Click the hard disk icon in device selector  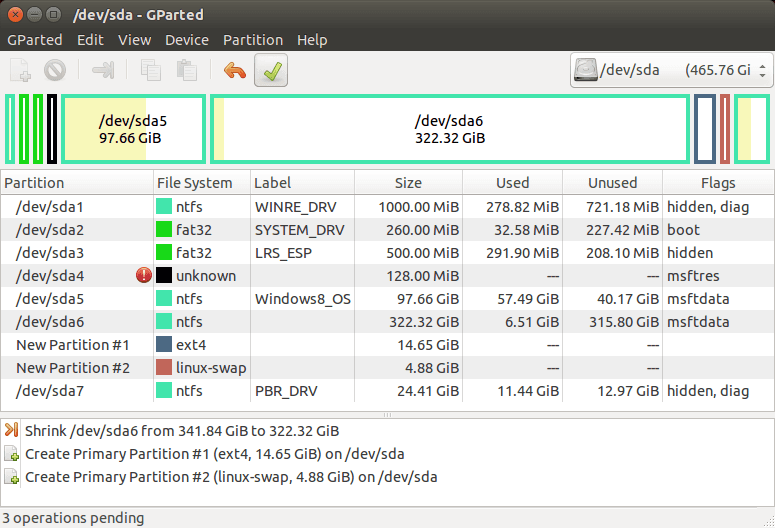(586, 70)
